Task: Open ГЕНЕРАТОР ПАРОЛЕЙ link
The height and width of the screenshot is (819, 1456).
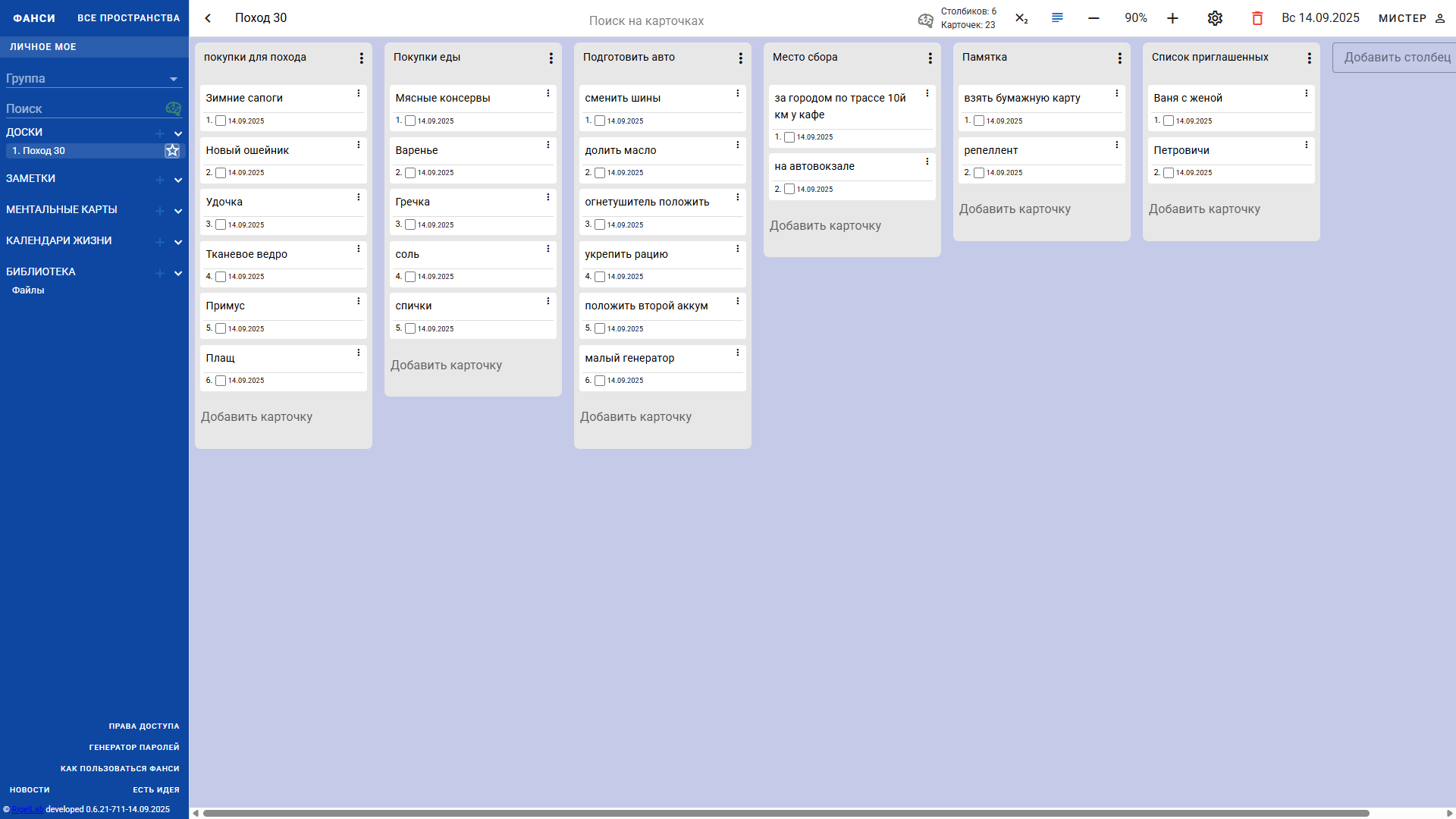Action: pyautogui.click(x=134, y=747)
